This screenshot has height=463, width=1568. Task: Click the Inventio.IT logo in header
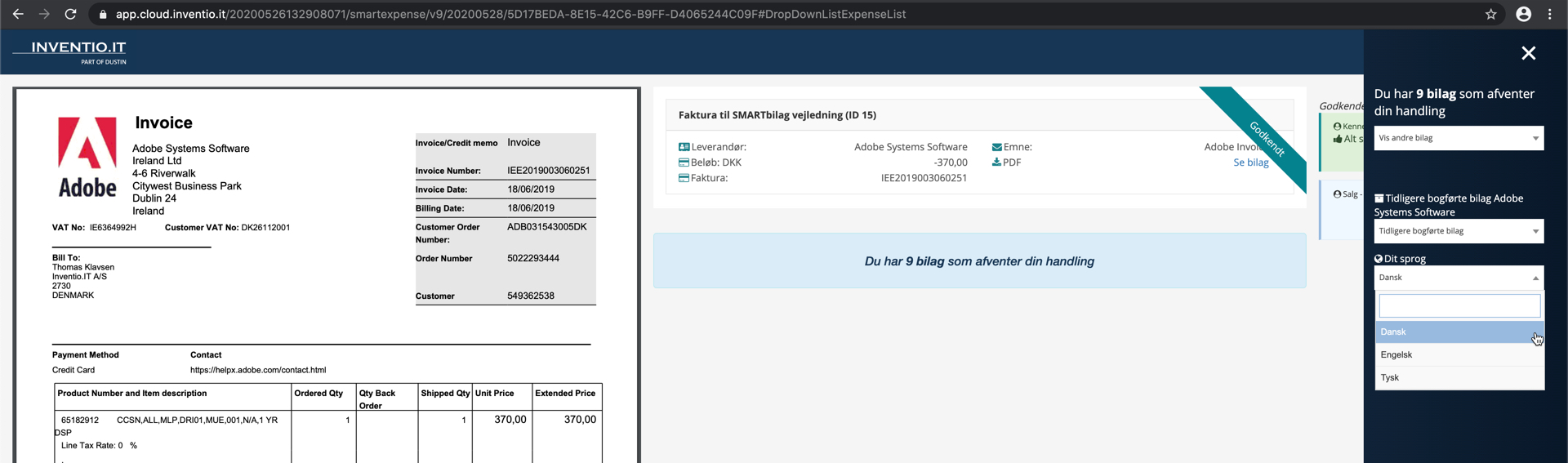[x=70, y=52]
